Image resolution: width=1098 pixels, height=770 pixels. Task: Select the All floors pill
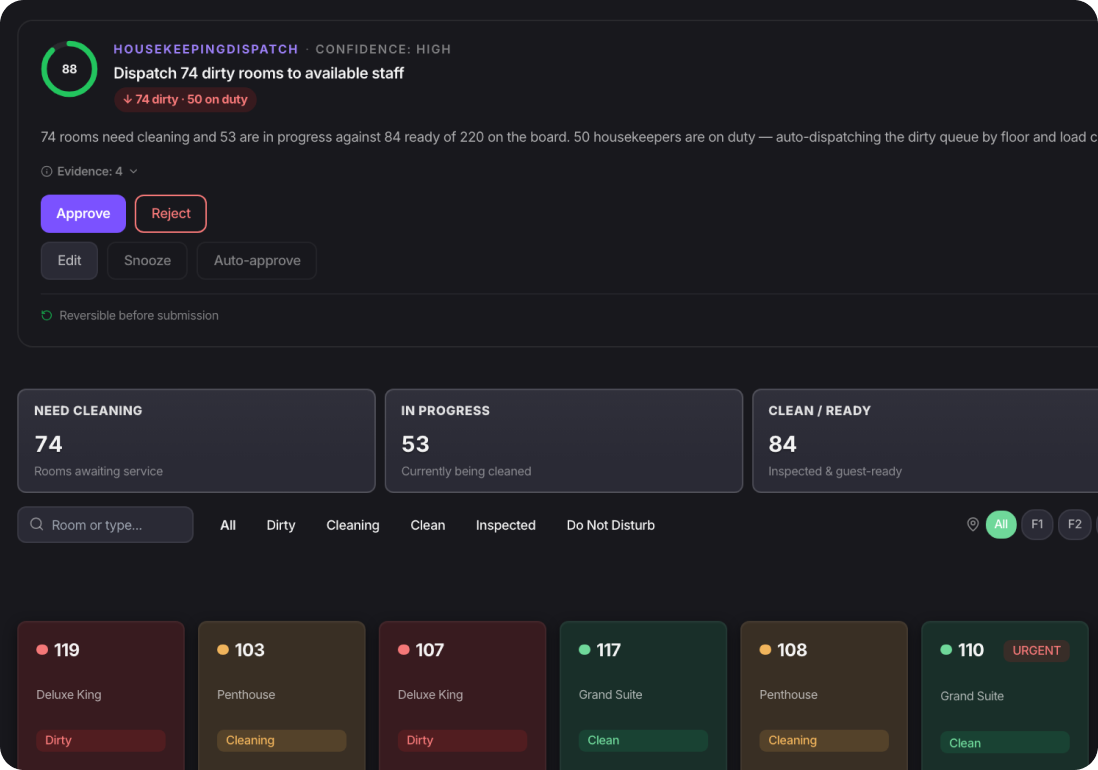1001,524
